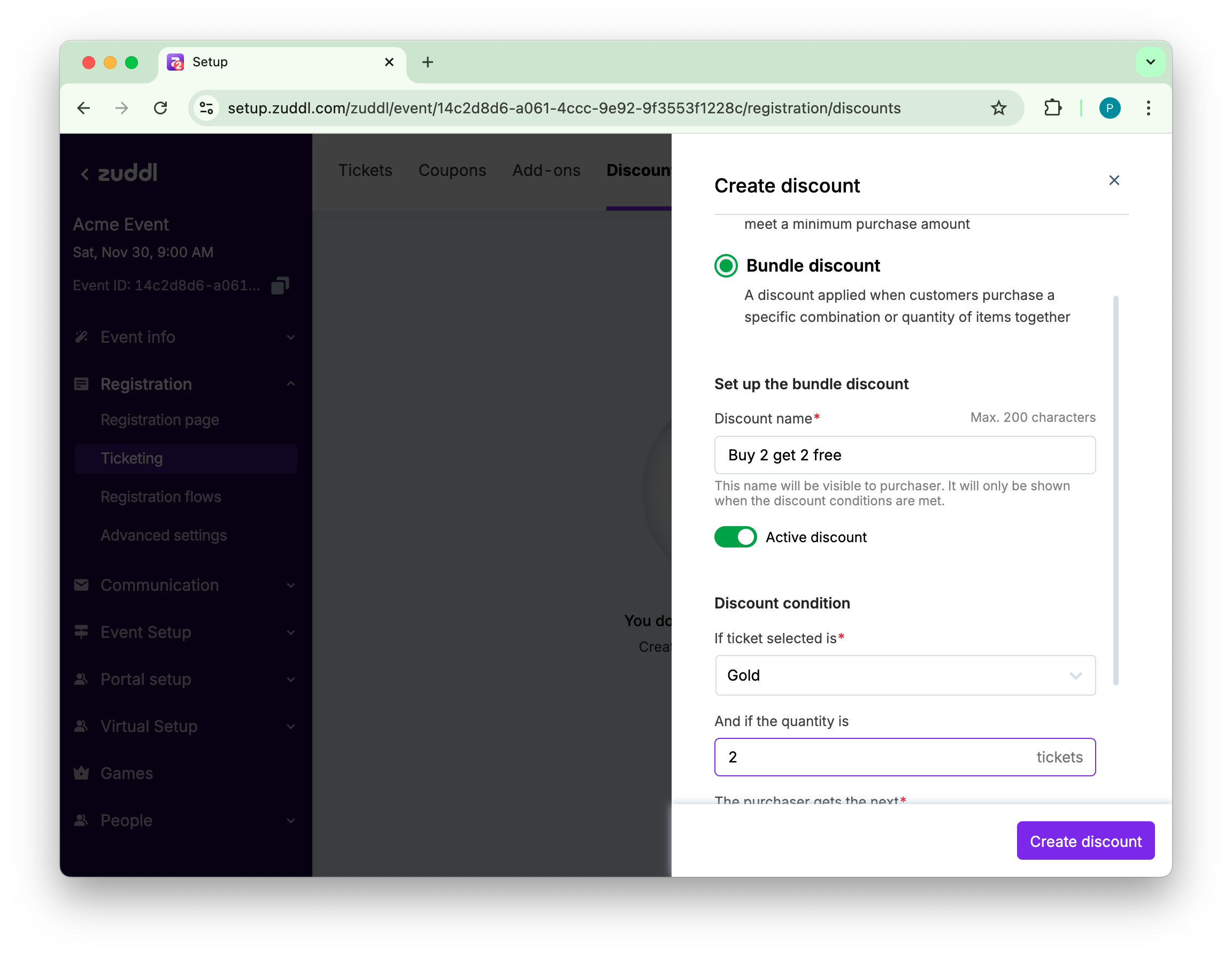Open the Add-ons tab
The width and height of the screenshot is (1232, 956).
pyautogui.click(x=546, y=171)
